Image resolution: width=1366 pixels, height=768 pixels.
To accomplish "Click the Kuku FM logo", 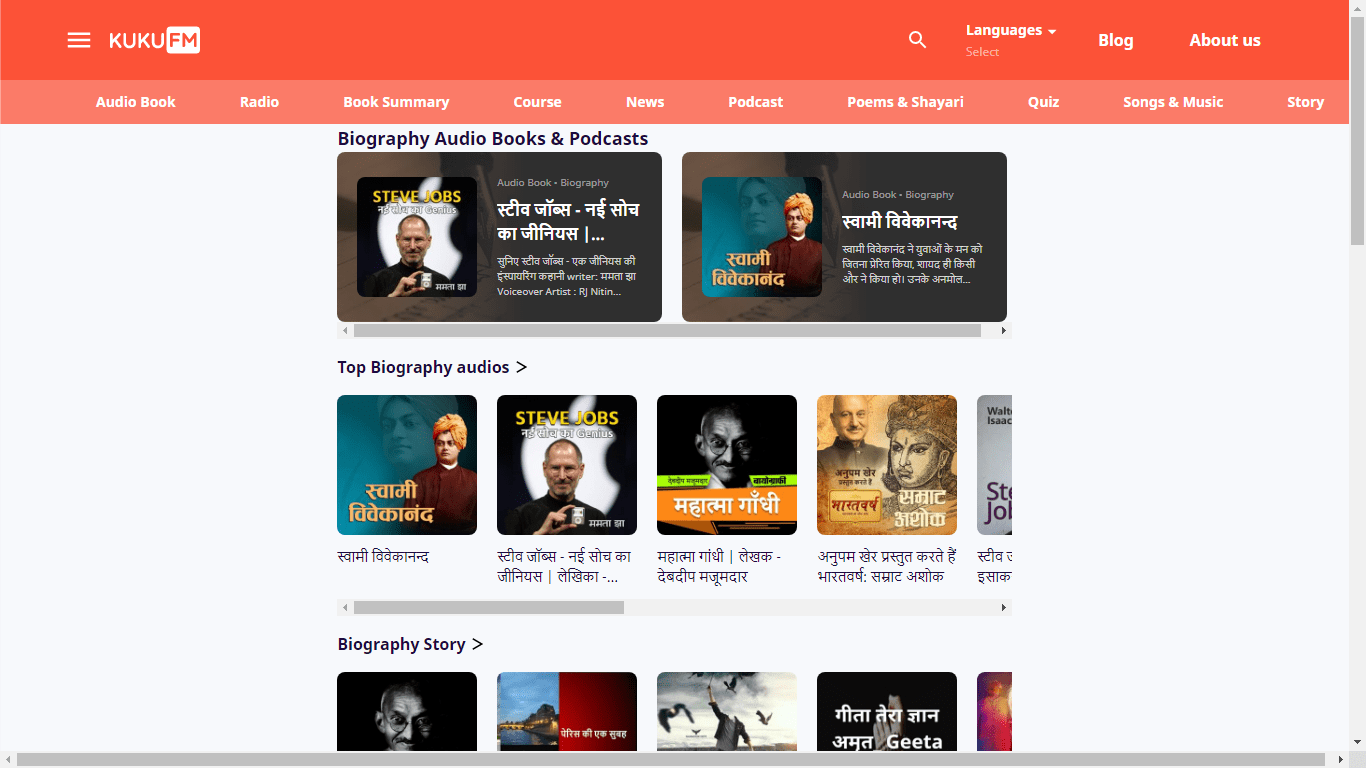I will pyautogui.click(x=154, y=40).
